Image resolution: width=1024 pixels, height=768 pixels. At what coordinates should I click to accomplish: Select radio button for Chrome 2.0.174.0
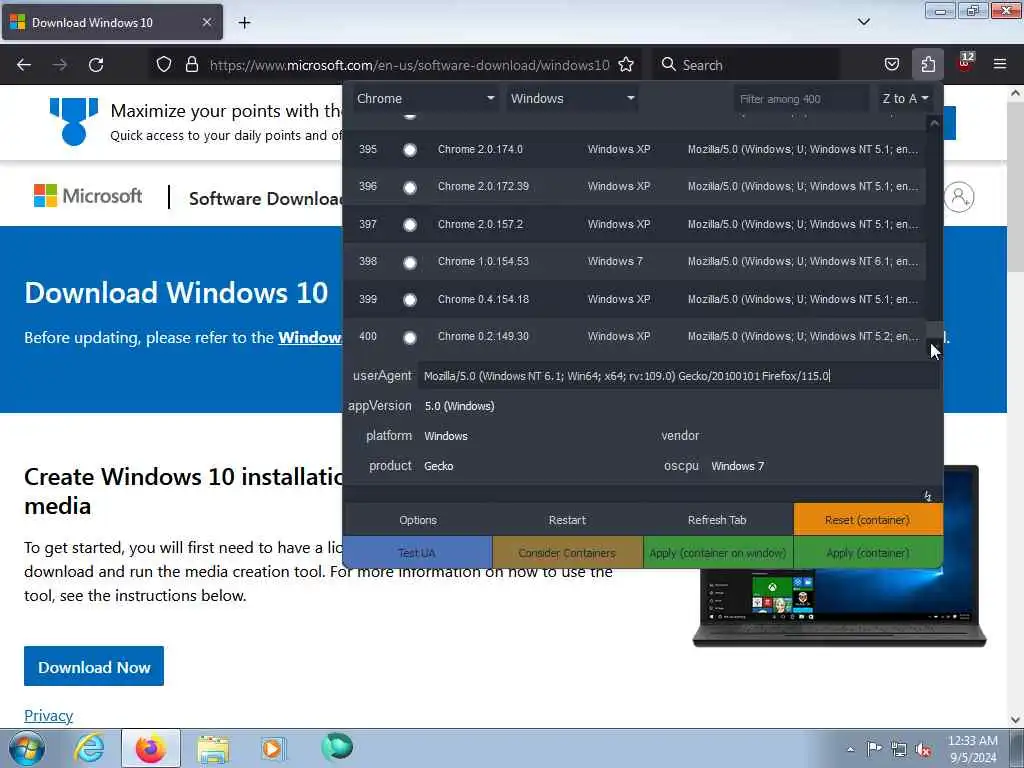click(409, 150)
